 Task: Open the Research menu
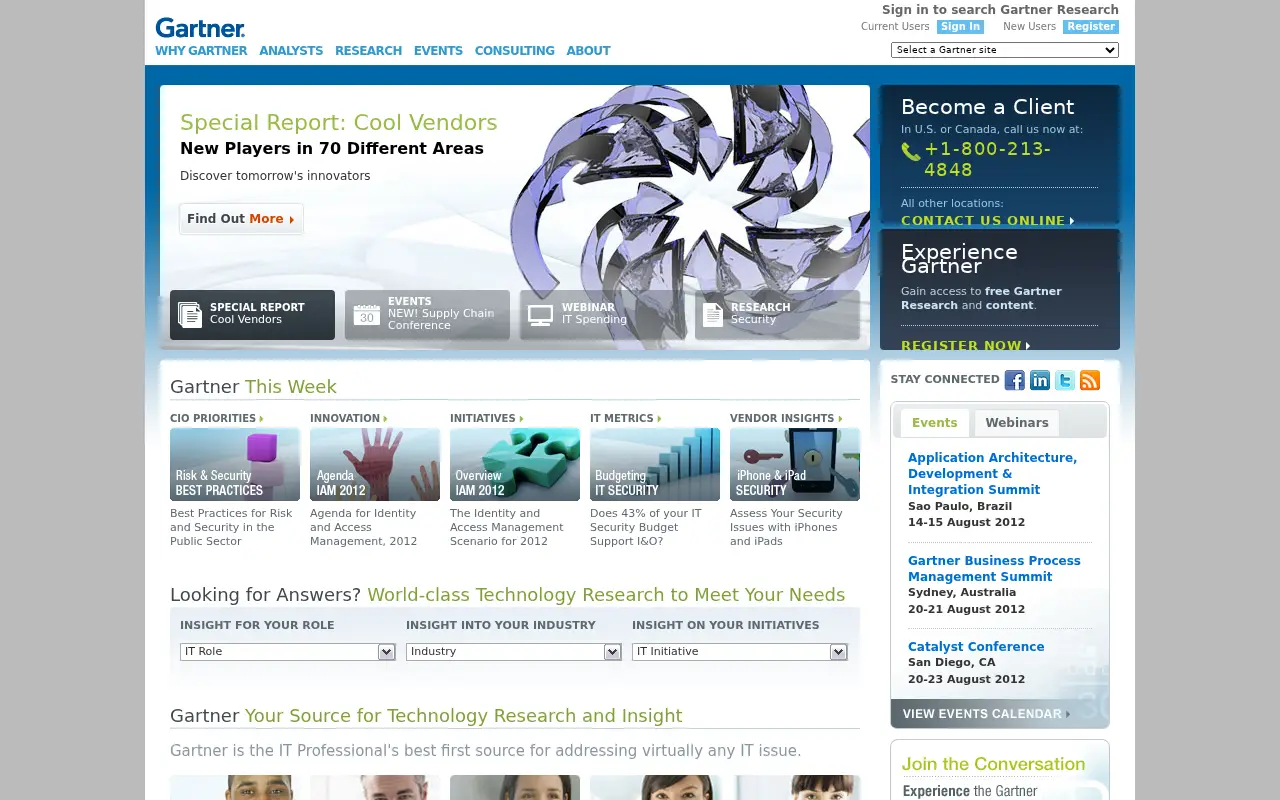coord(368,51)
